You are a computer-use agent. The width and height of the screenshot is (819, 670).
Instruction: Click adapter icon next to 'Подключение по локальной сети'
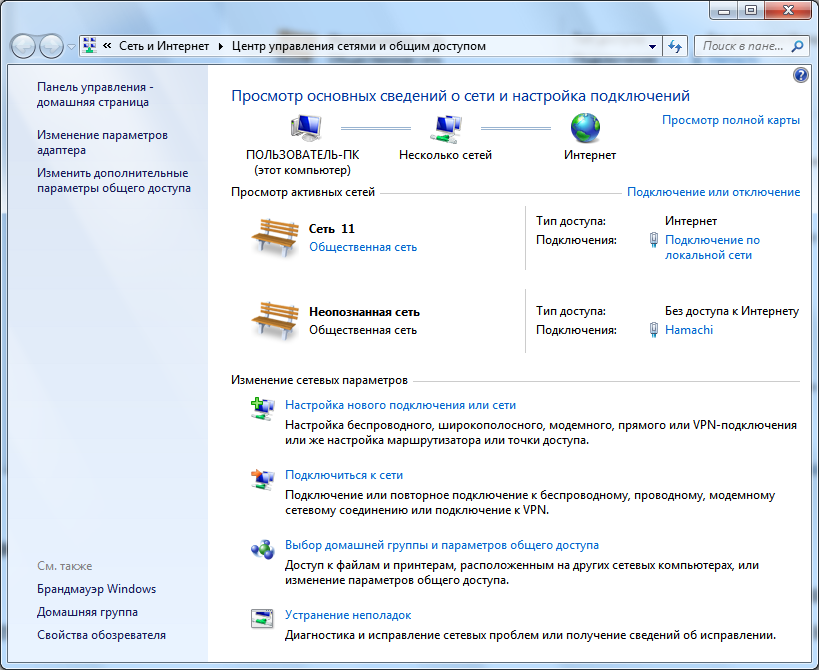[653, 240]
